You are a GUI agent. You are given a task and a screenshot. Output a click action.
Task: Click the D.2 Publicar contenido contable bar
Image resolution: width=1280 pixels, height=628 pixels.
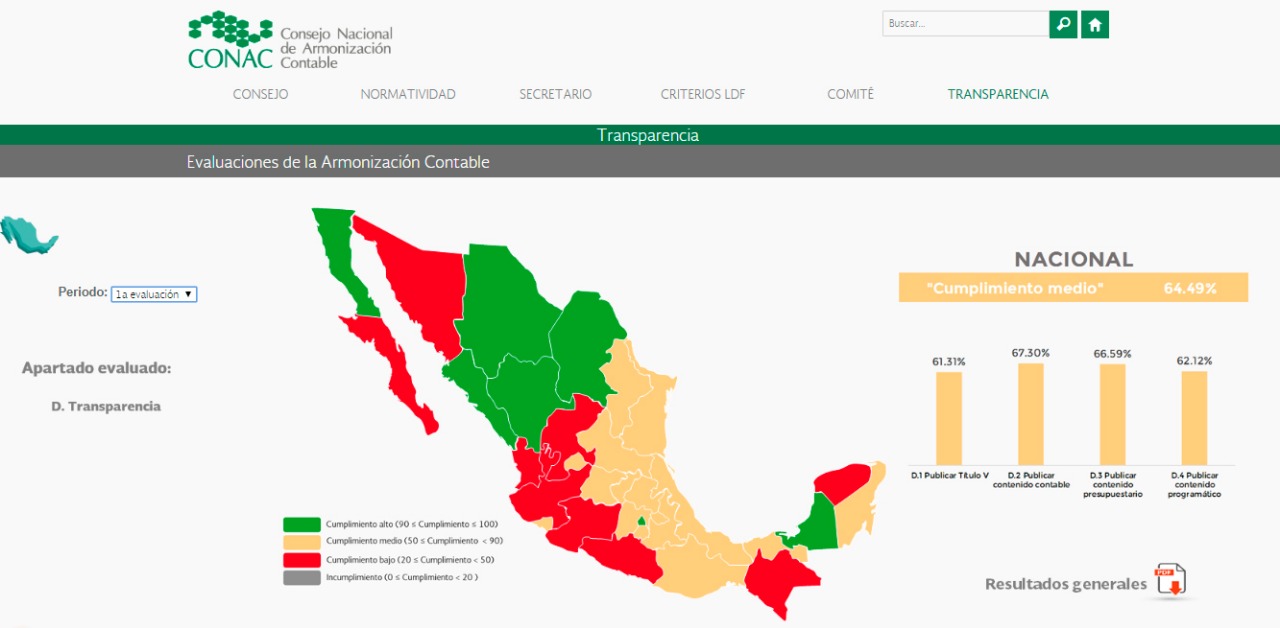click(x=1031, y=414)
